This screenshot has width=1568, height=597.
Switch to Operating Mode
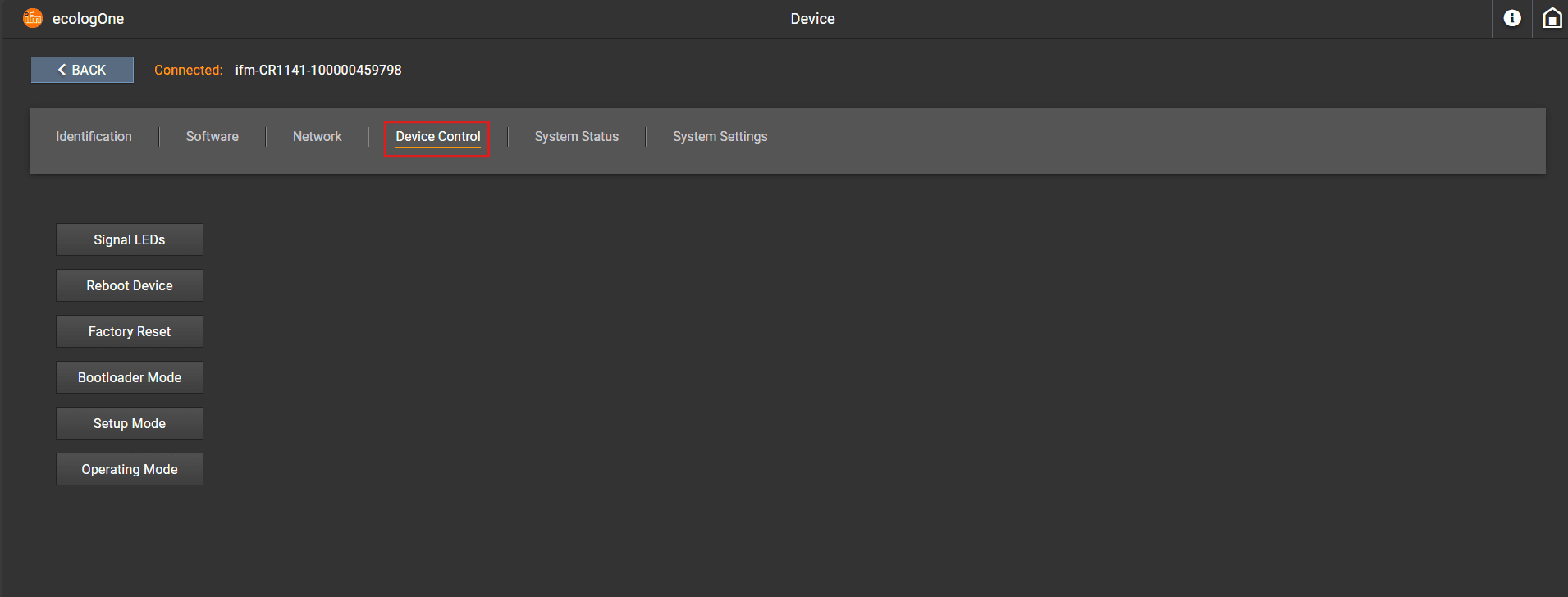pyautogui.click(x=130, y=469)
